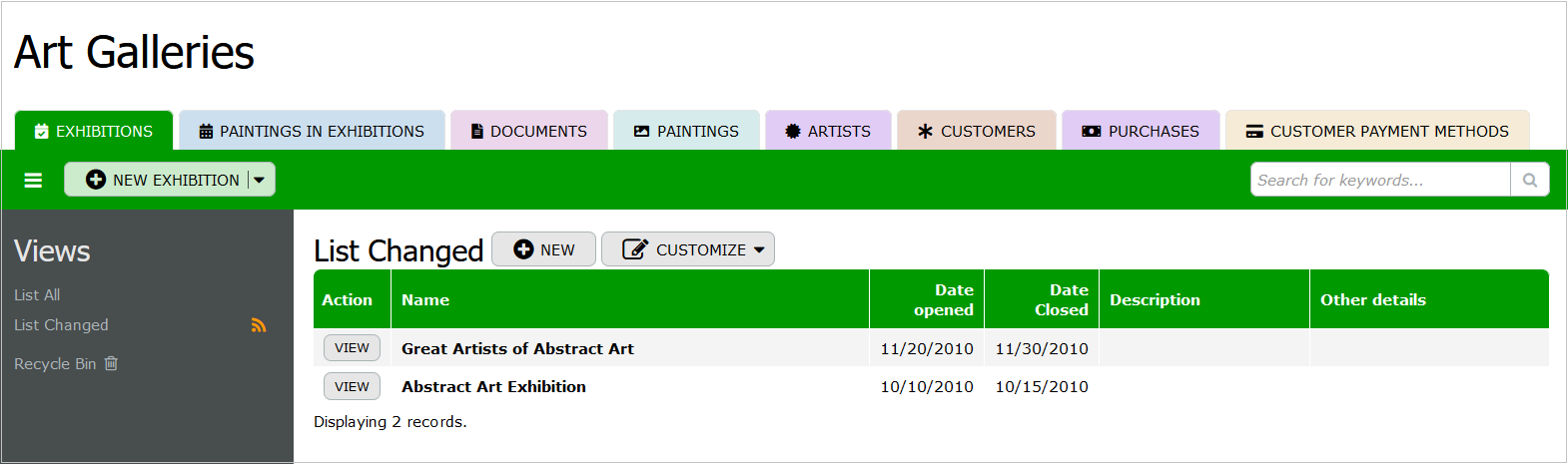Open the Purchases tab
This screenshot has height=464, width=1568.
click(1141, 131)
